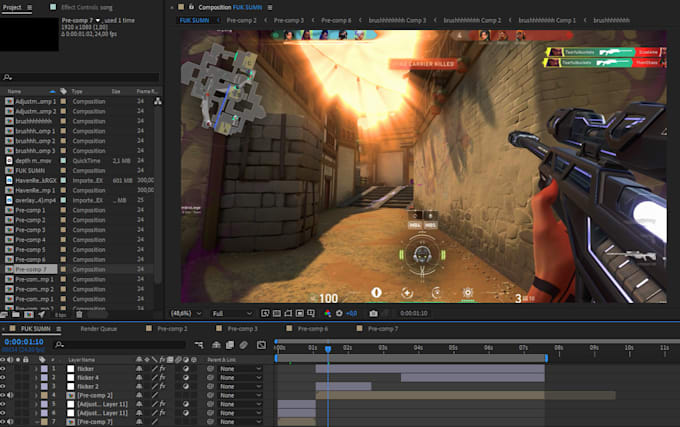The image size is (680, 427).
Task: Create a new composition icon in project panel
Action: tap(29, 315)
